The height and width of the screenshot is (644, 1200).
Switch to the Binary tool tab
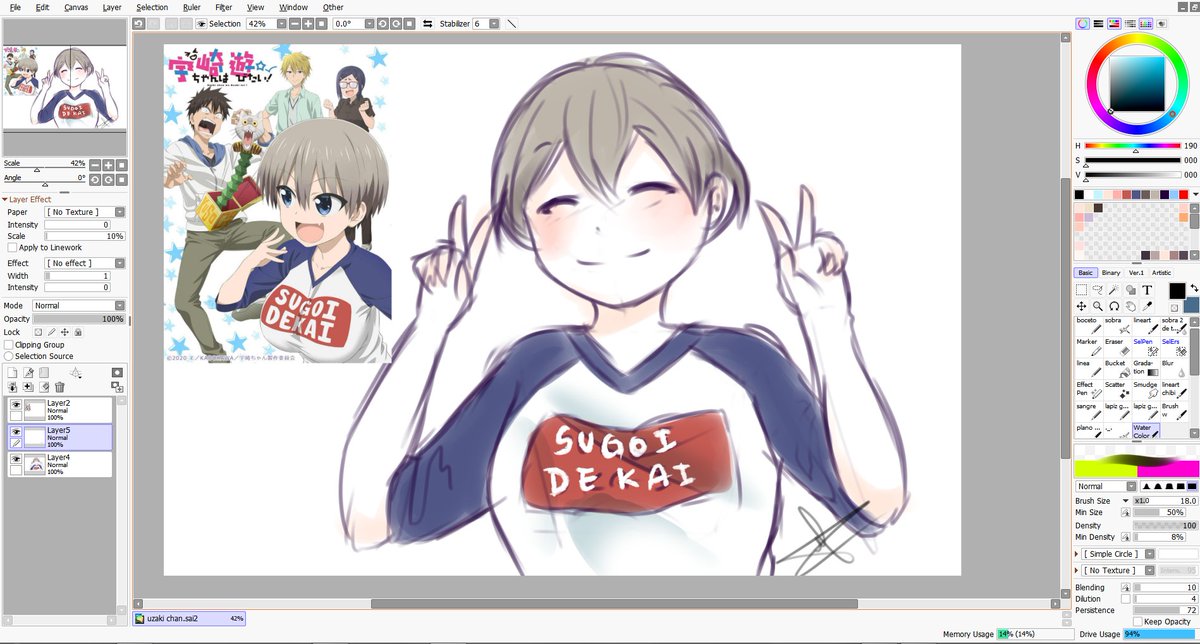(1111, 272)
